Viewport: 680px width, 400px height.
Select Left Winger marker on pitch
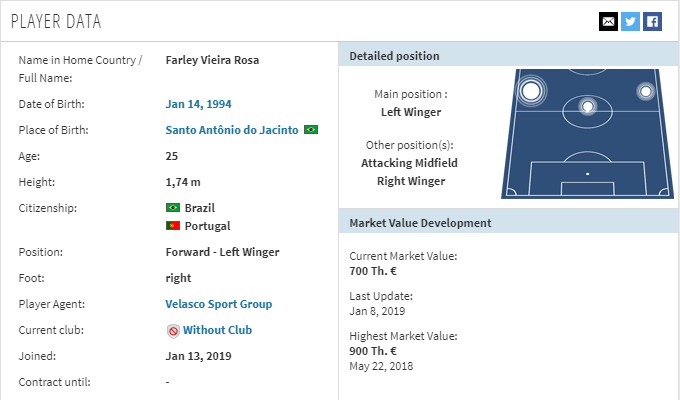pyautogui.click(x=531, y=91)
